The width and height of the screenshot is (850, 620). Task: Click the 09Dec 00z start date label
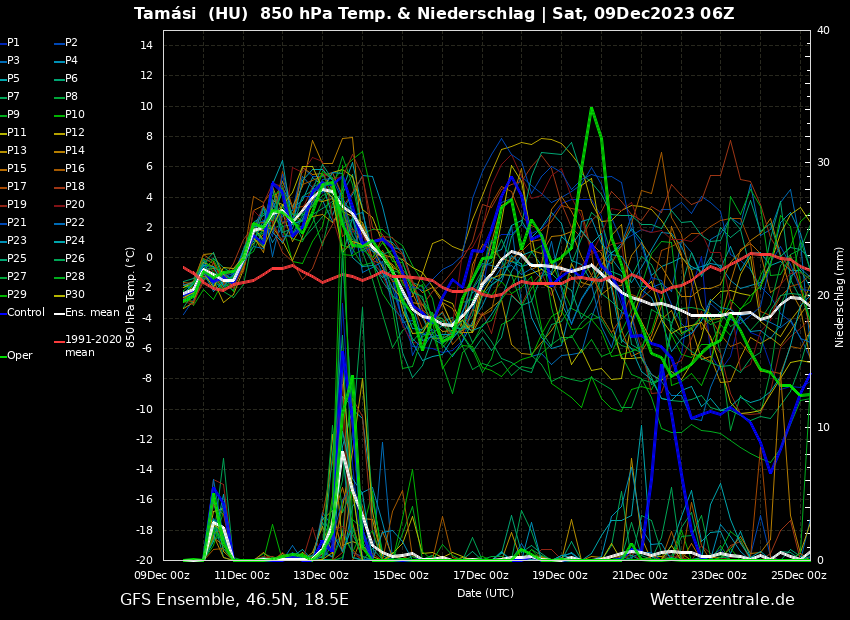click(x=162, y=575)
